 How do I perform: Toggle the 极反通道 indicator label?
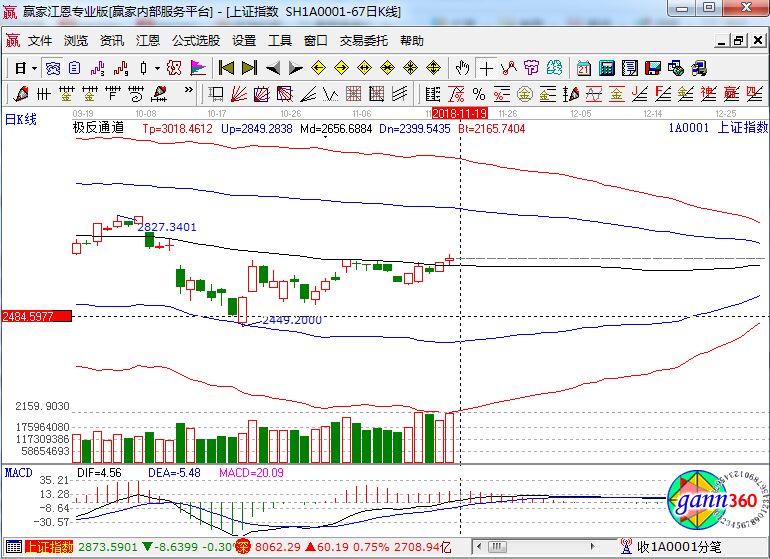pos(98,128)
